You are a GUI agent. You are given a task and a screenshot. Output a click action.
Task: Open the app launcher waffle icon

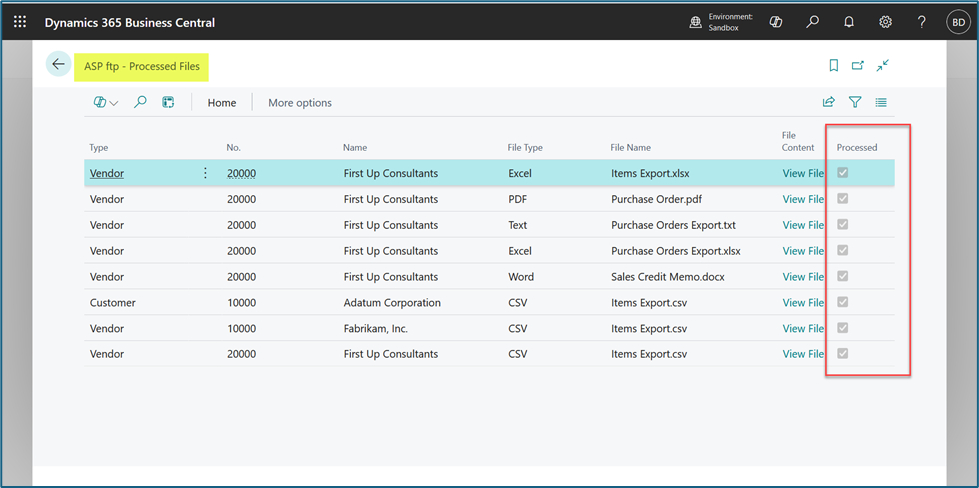pyautogui.click(x=20, y=22)
